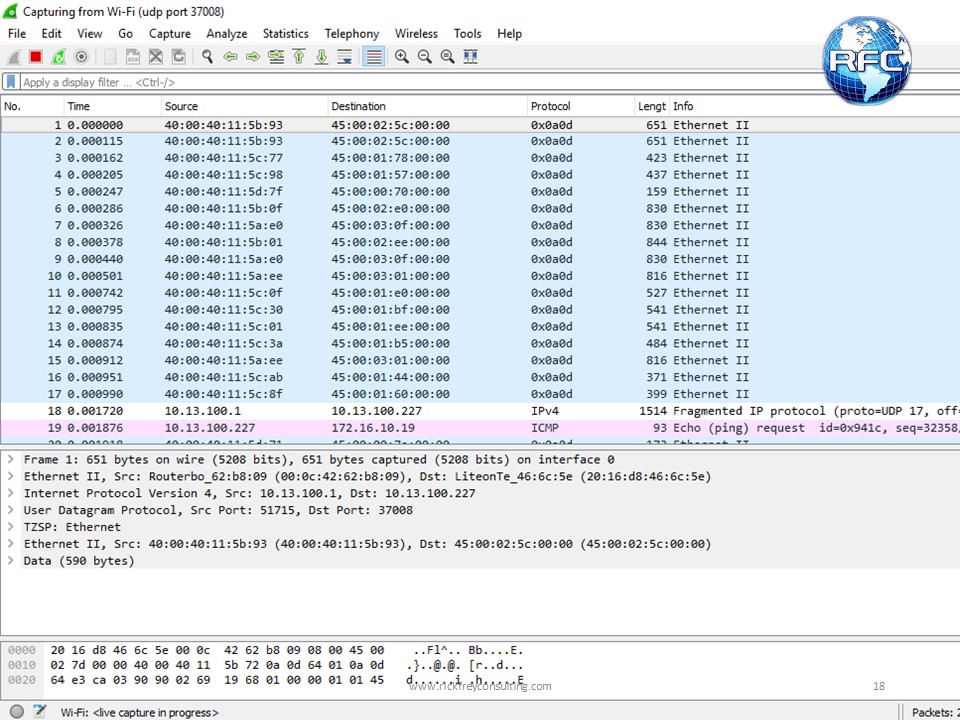Open the Statistics menu
960x720 pixels.
[x=285, y=34]
